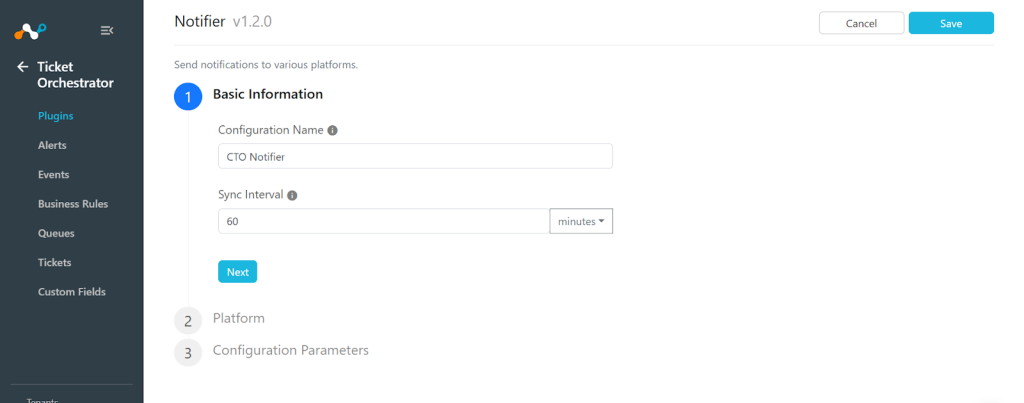
Task: Select step 3 circle icon
Action: [188, 353]
